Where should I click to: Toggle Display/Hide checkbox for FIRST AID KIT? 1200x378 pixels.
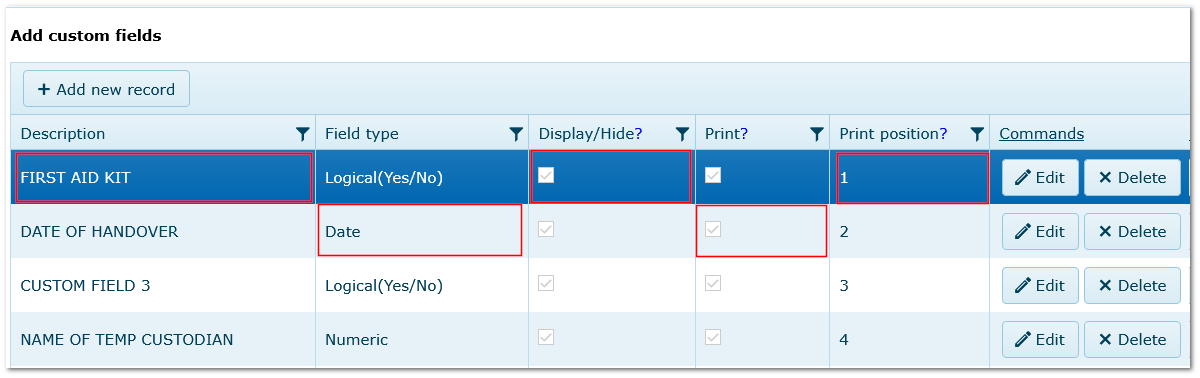(546, 175)
